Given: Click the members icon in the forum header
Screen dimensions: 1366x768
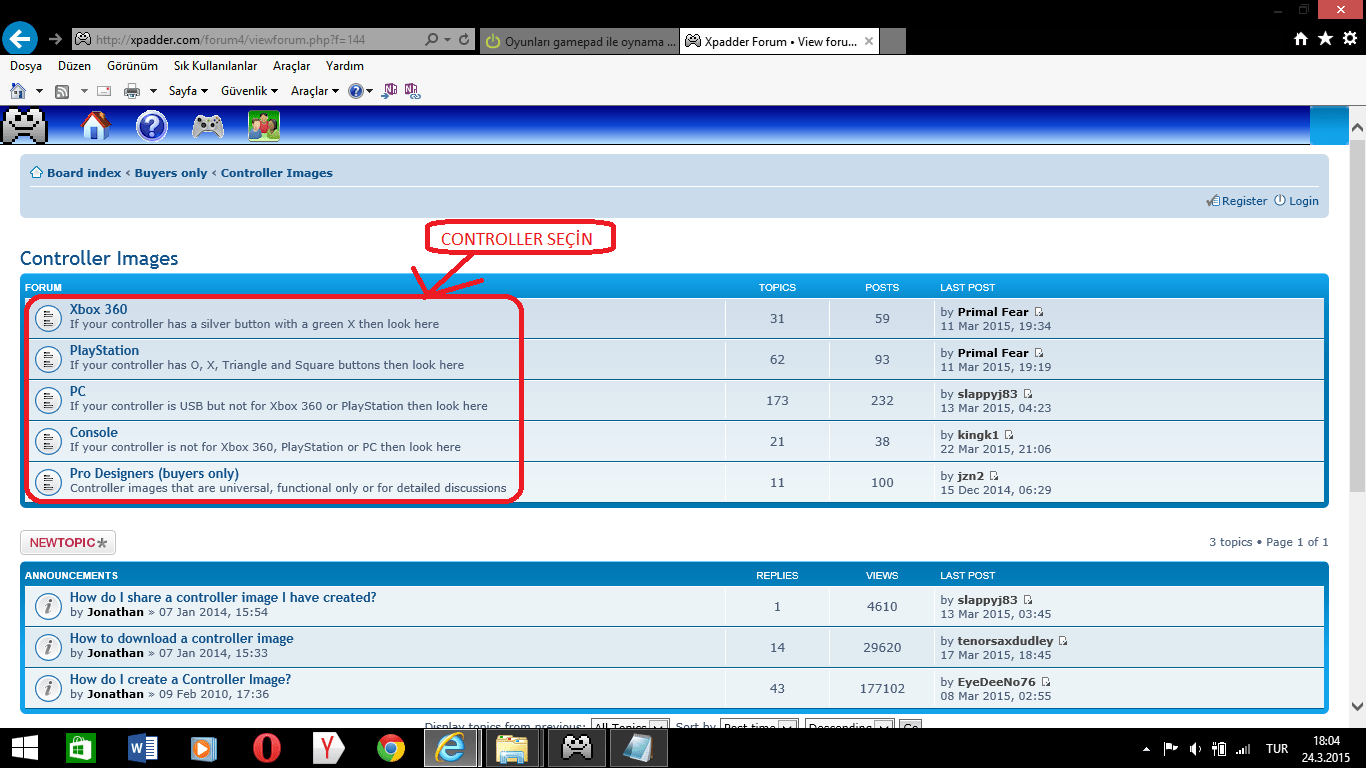Looking at the screenshot, I should (x=264, y=126).
